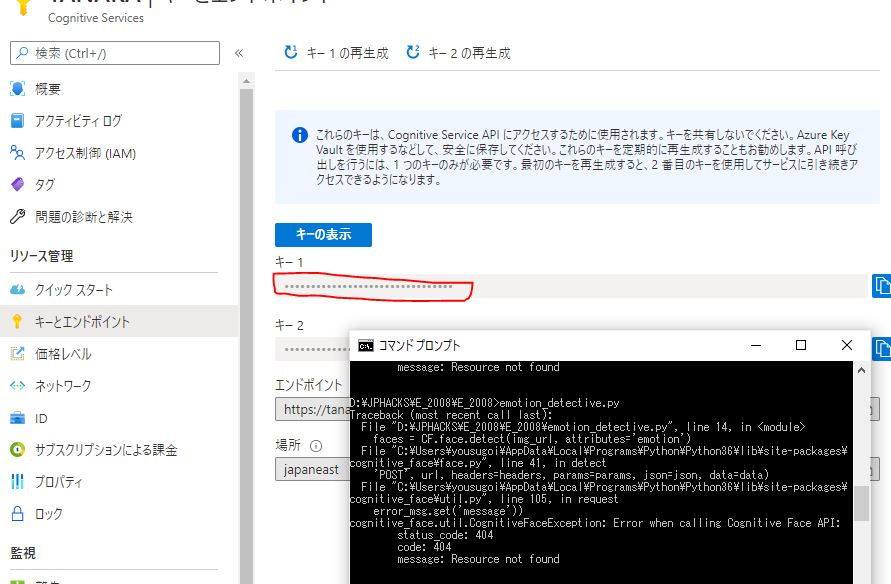Click 'status_code: 404' line in command prompt
Viewport: 891px width, 584px height.
tap(445, 535)
